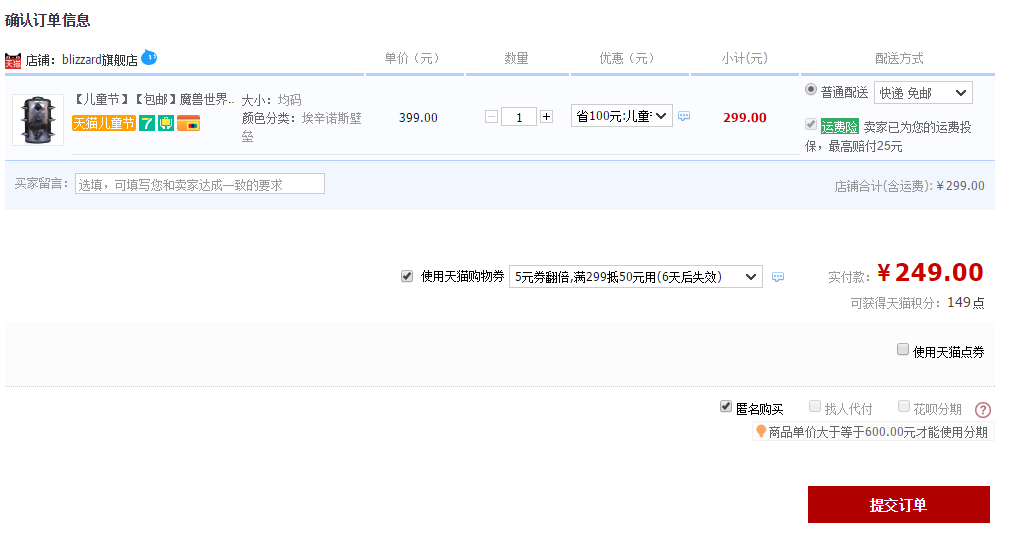Check the 找人代付 option

[x=815, y=406]
